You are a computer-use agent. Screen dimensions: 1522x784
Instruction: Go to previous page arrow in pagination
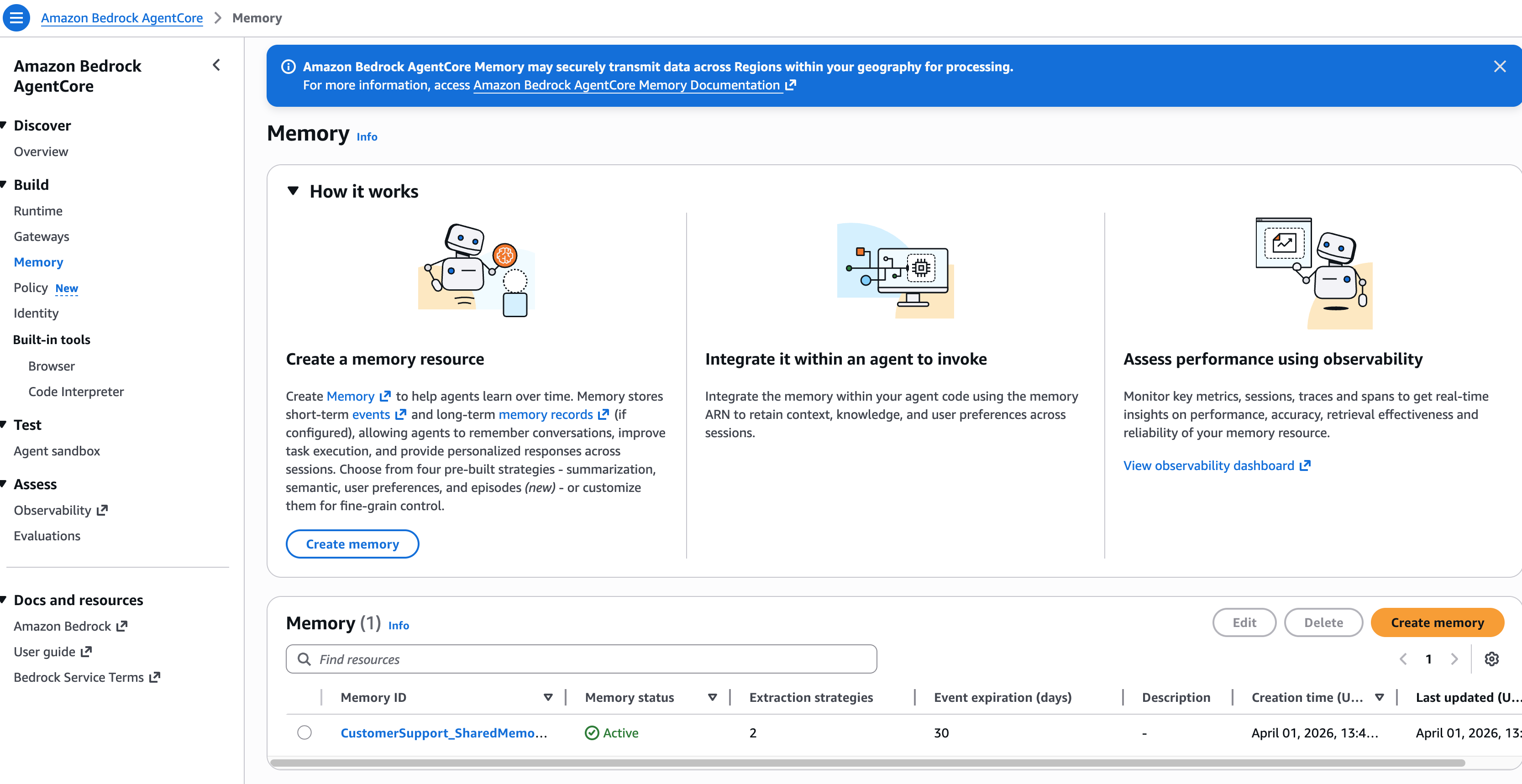pos(1403,659)
